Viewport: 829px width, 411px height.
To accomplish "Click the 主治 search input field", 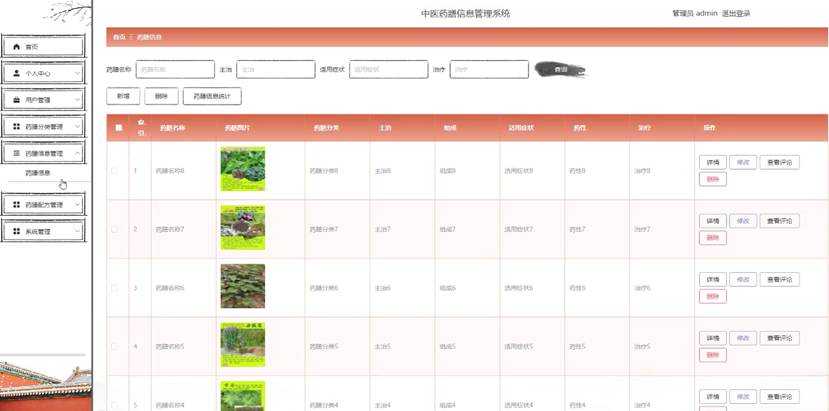I will coord(275,69).
